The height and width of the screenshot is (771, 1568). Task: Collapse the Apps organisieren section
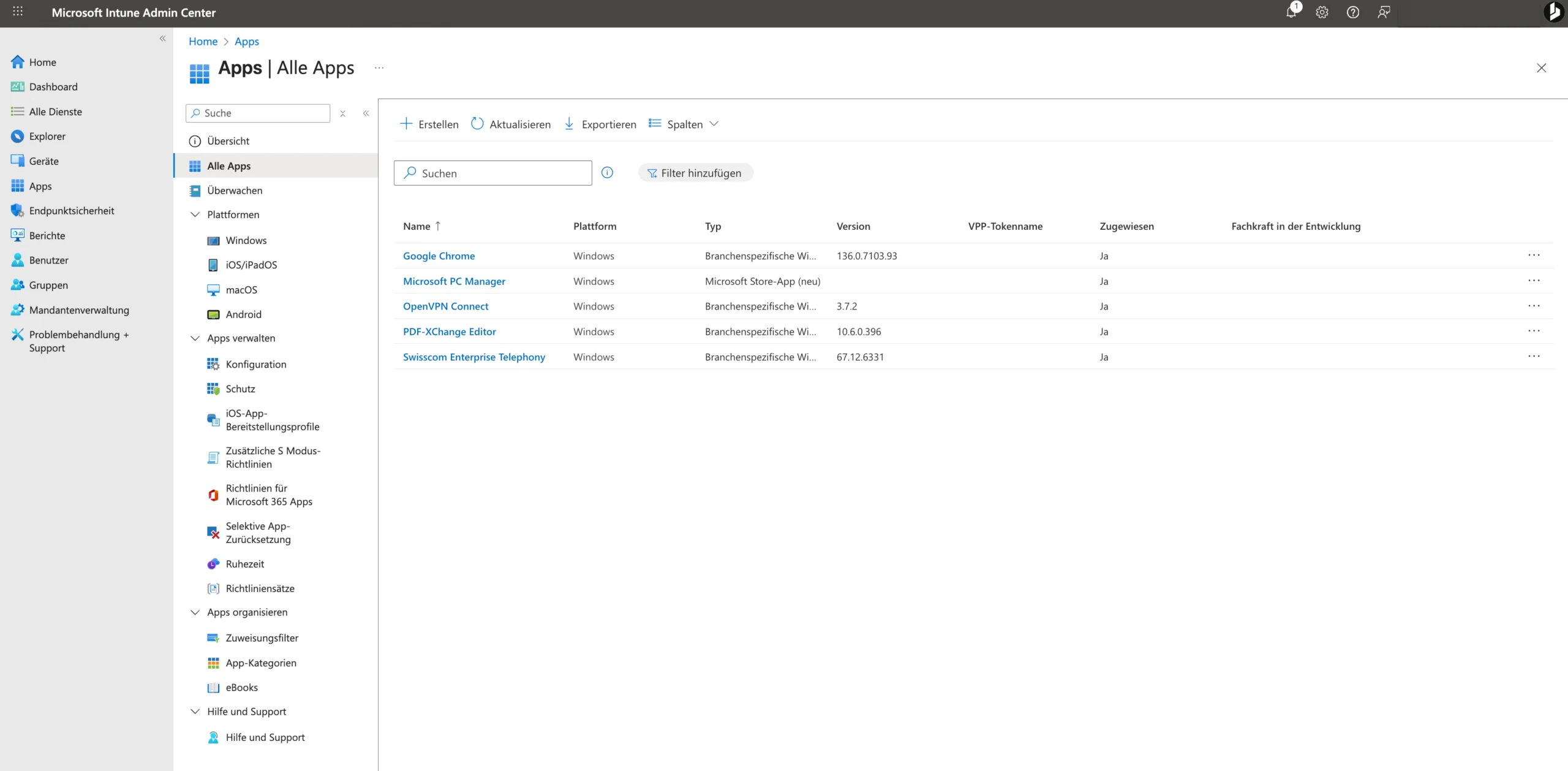coord(195,612)
